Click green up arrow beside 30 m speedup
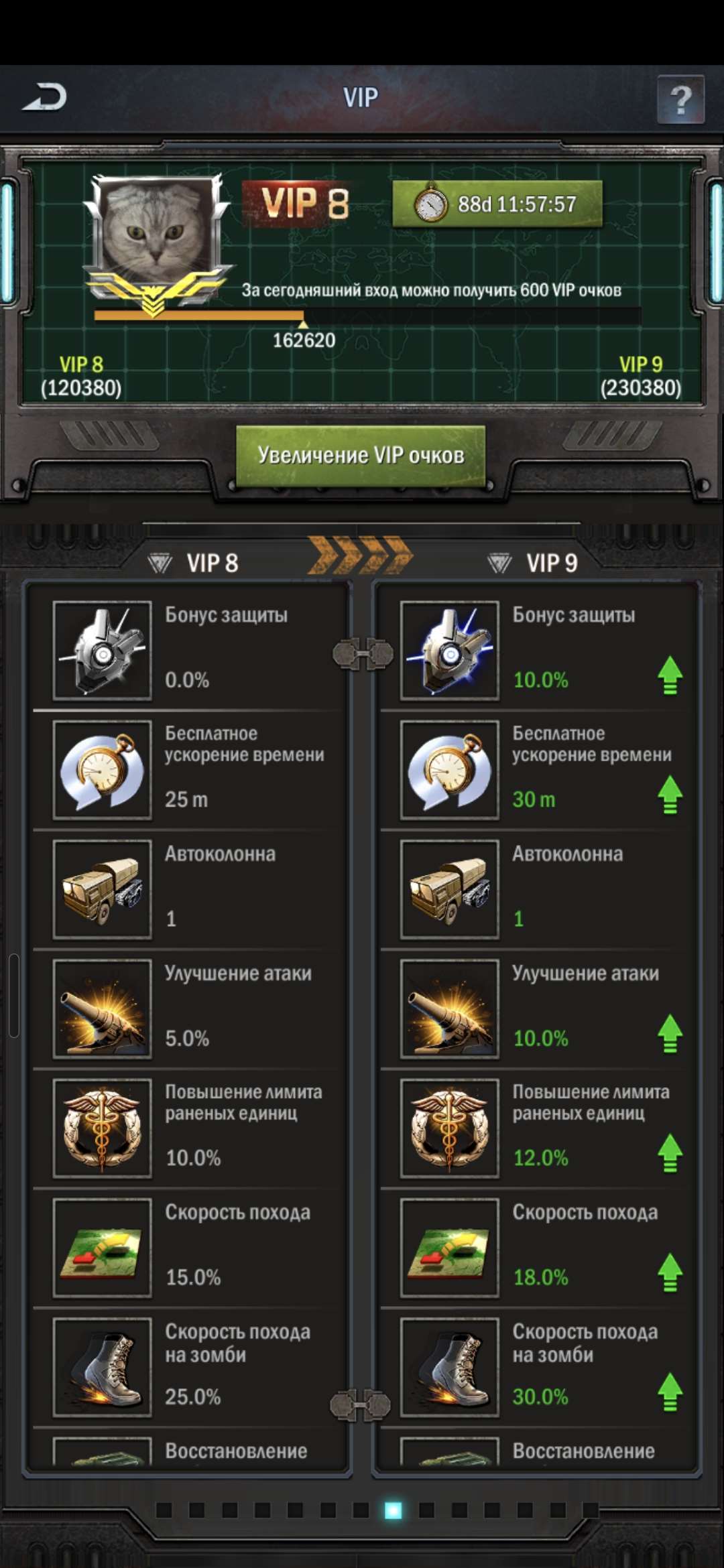The width and height of the screenshot is (724, 1568). (x=670, y=795)
